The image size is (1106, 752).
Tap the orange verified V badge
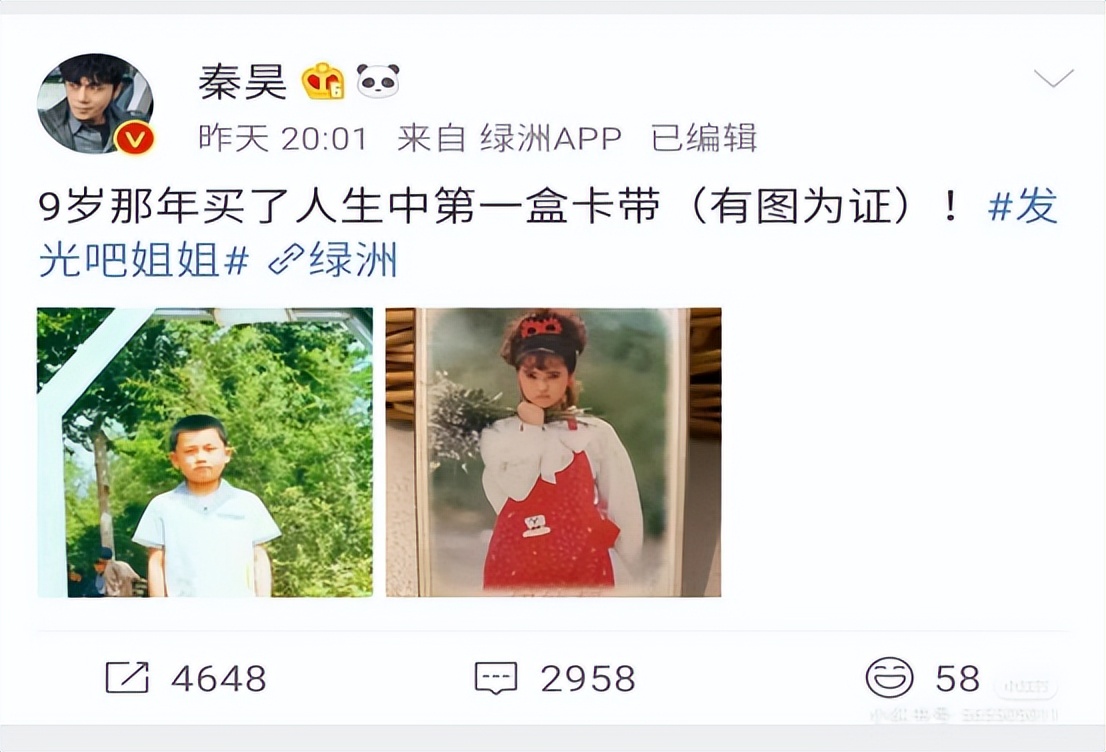click(x=134, y=138)
